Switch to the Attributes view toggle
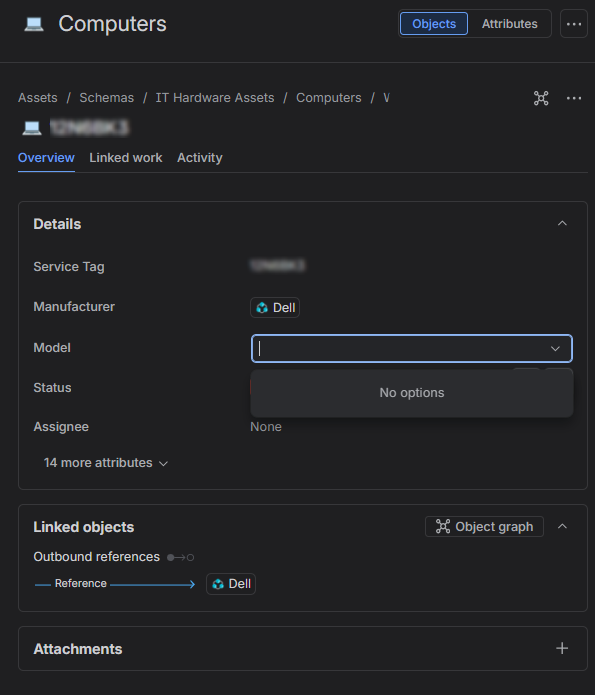 tap(509, 24)
